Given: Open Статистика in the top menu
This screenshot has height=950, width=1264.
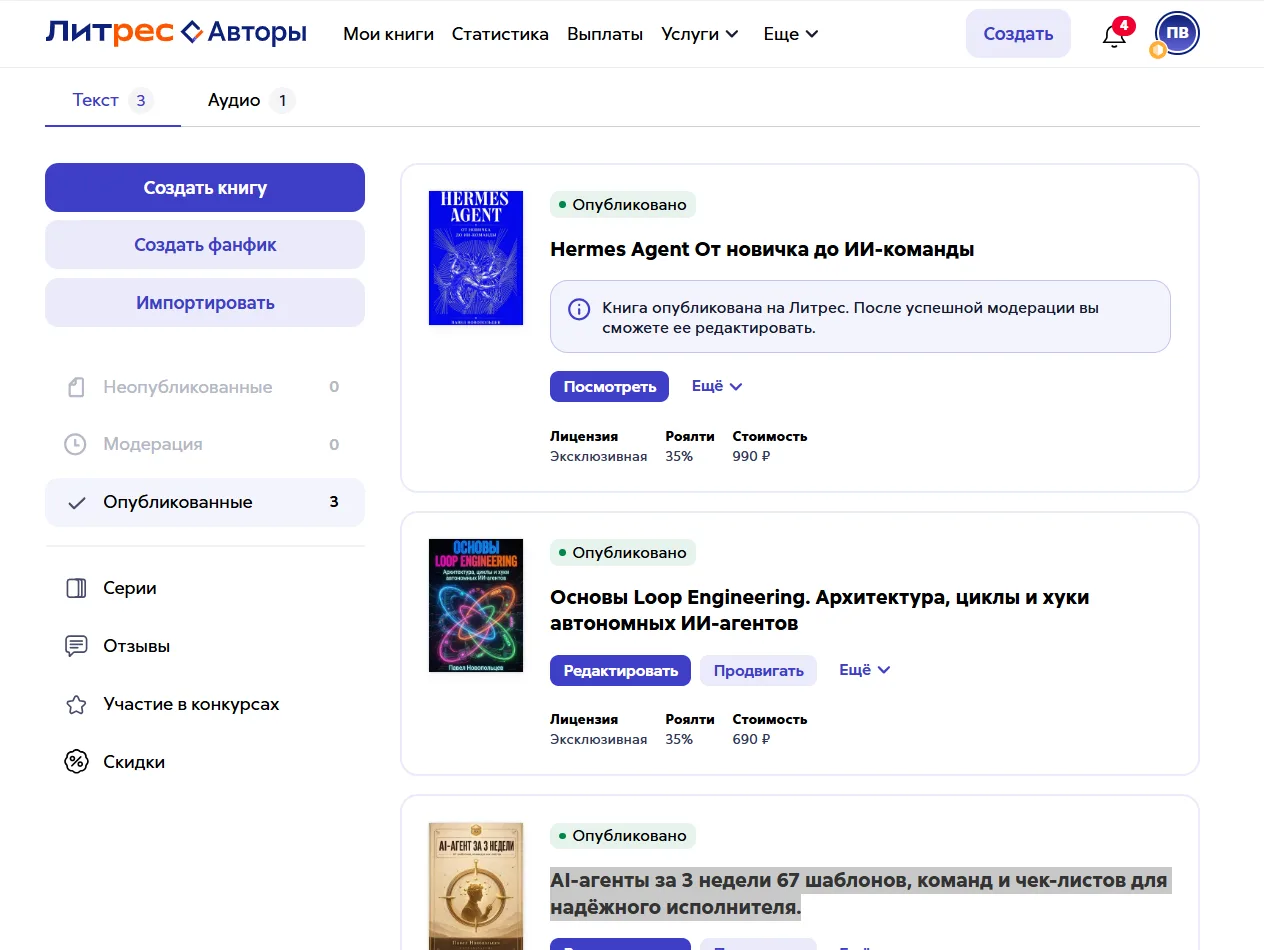Looking at the screenshot, I should coord(500,34).
